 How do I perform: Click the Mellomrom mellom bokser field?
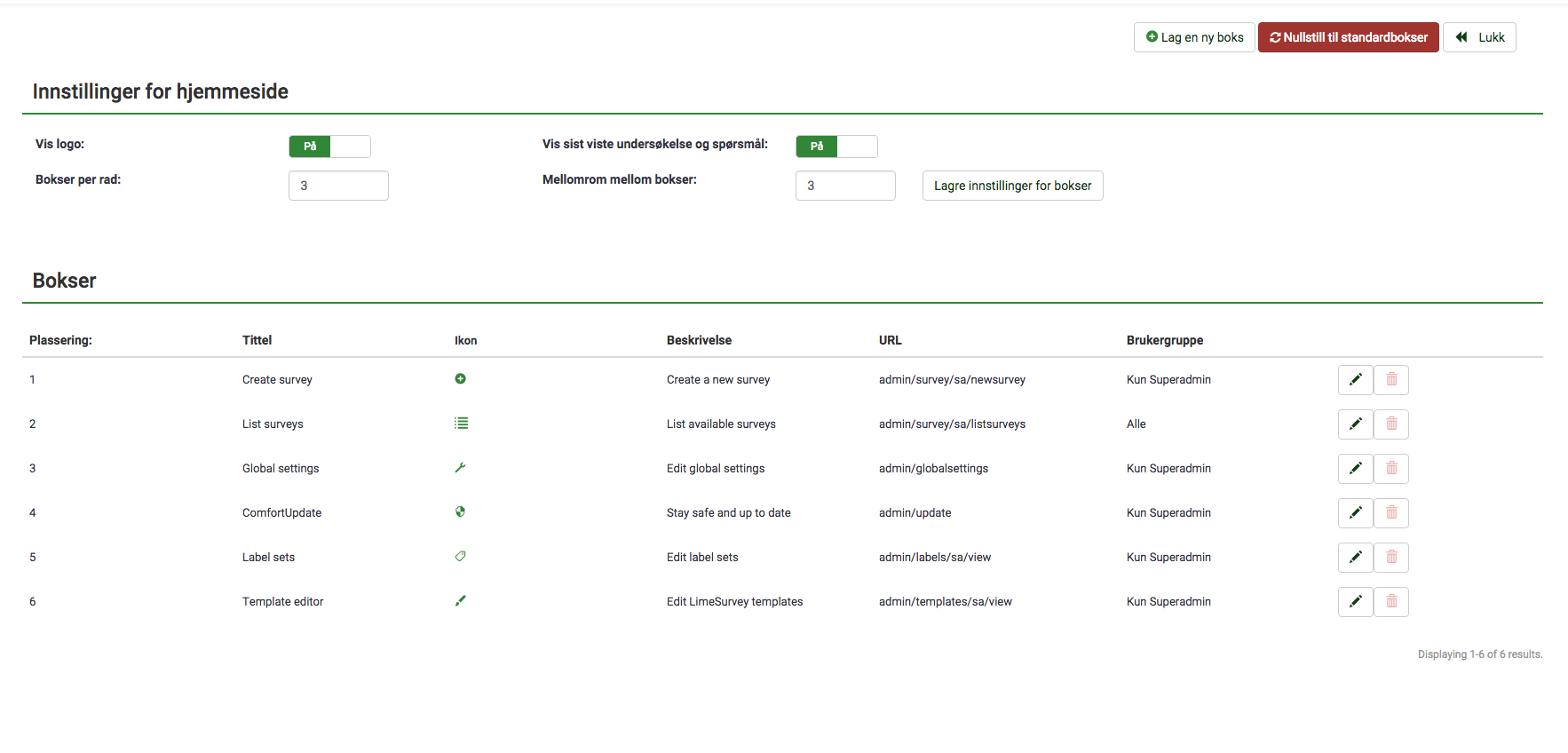[845, 186]
